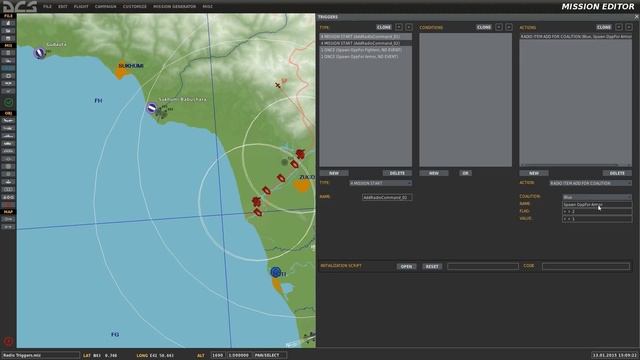640x360 pixels.
Task: Select the Gudauta airfield icon on map
Action: click(40, 53)
